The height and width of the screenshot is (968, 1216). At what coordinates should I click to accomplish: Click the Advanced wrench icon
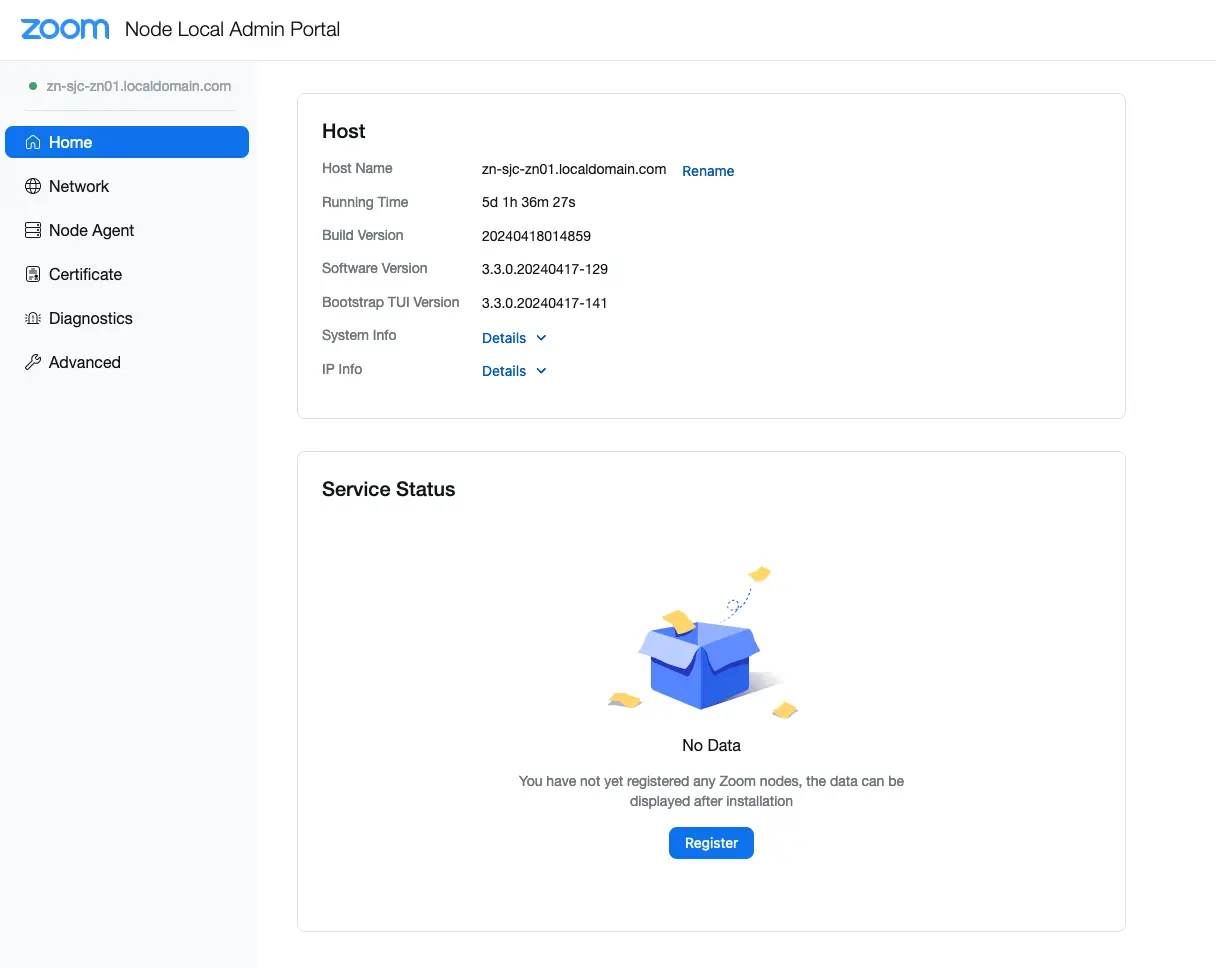point(33,362)
